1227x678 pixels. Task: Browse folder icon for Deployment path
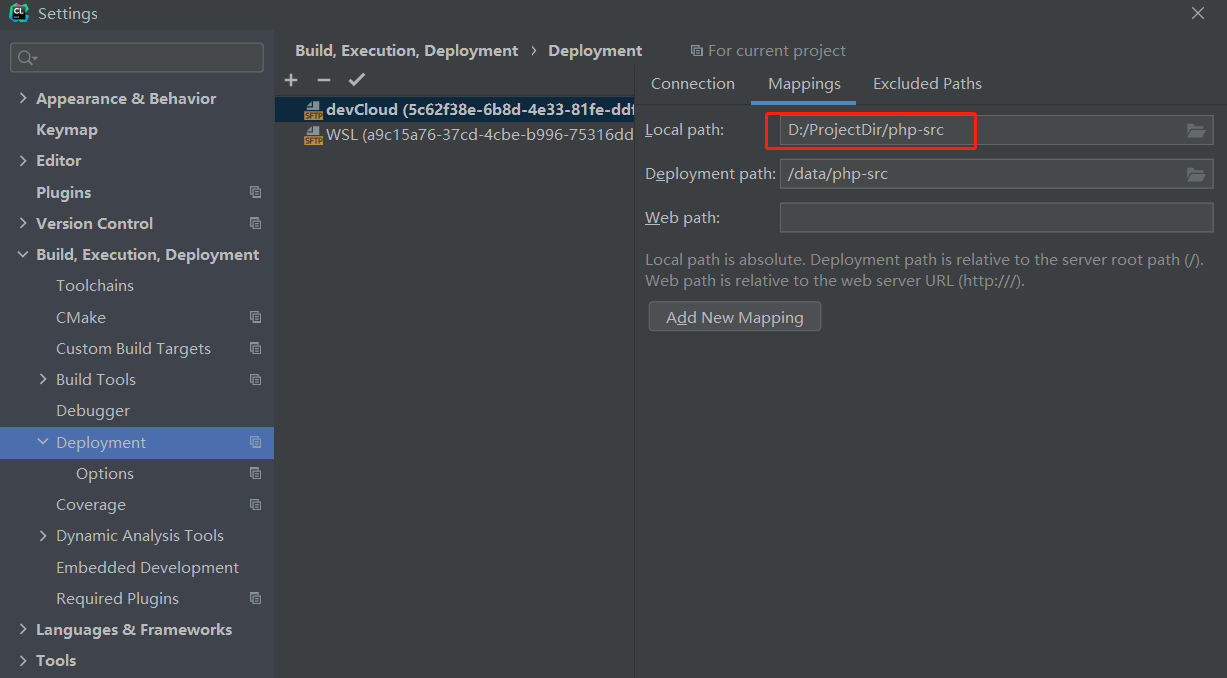(1196, 174)
